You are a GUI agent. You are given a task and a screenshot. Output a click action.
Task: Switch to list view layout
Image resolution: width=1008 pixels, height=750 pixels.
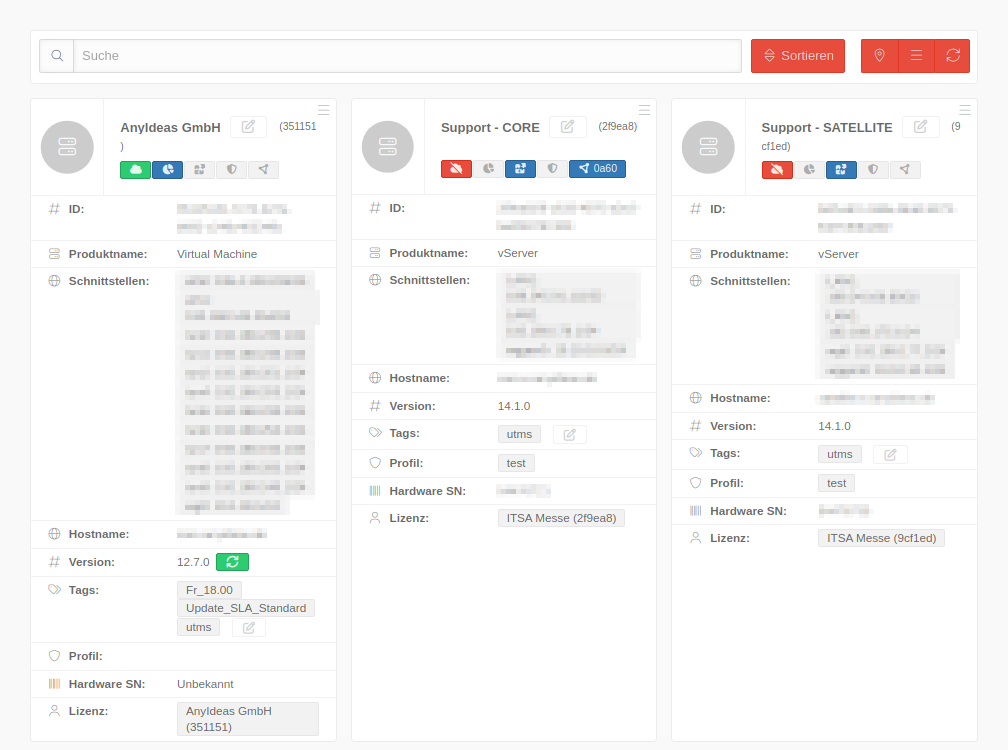916,56
